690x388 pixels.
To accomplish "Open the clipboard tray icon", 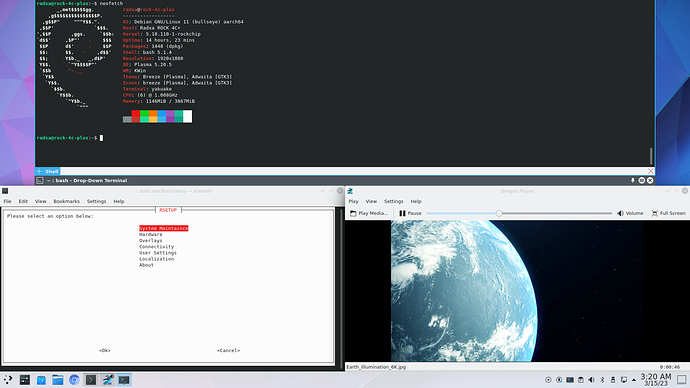I will (x=580, y=380).
